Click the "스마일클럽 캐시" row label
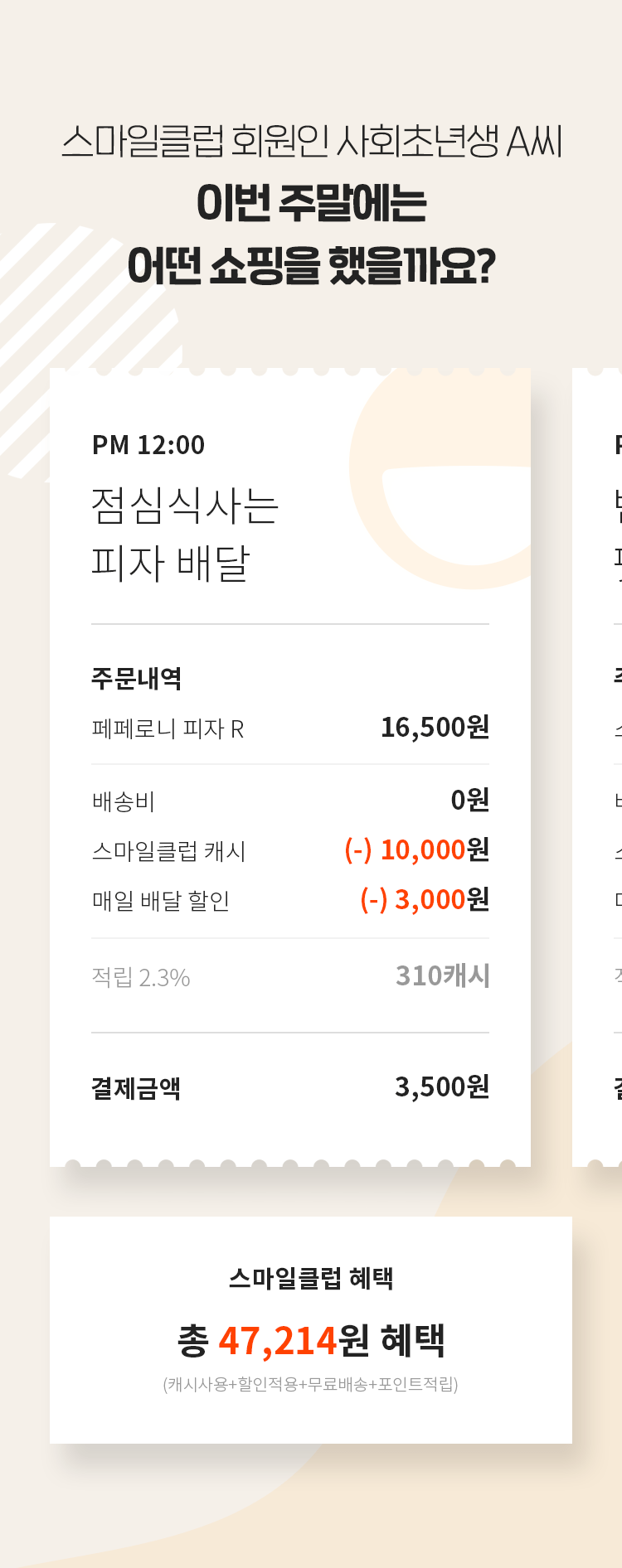Viewport: 622px width, 1568px height. 168,851
